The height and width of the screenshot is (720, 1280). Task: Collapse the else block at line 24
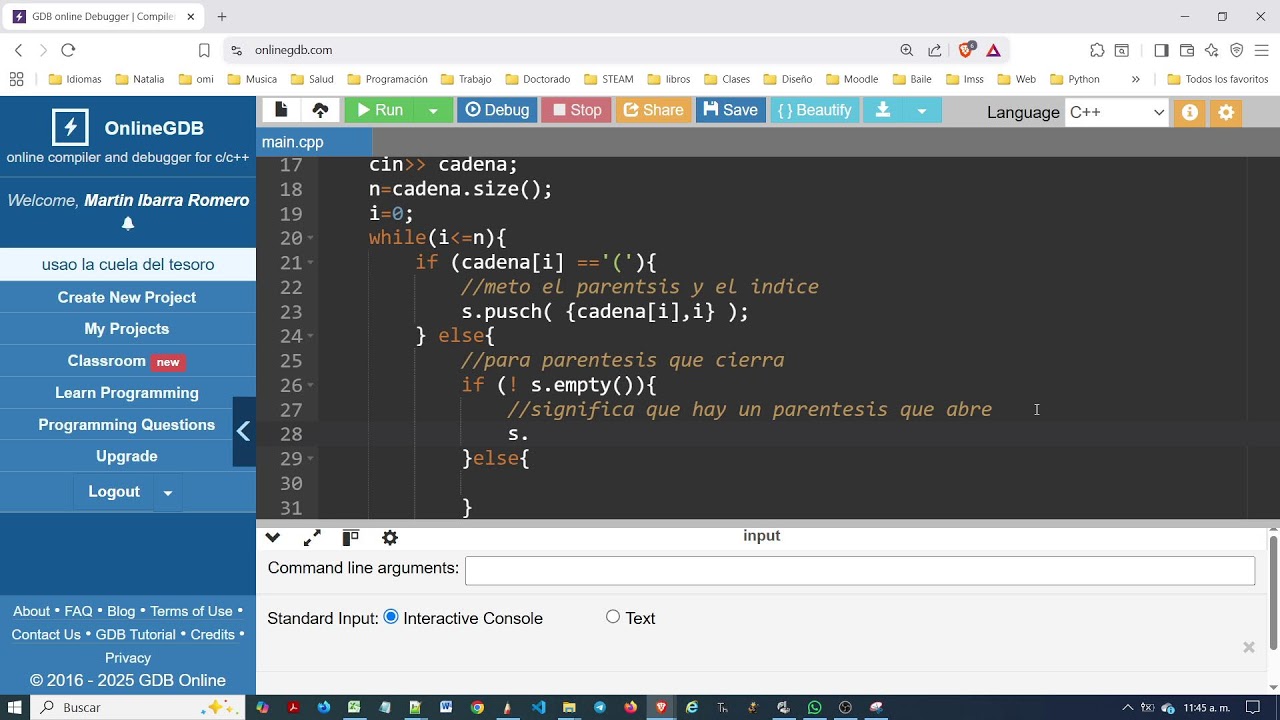(x=311, y=336)
